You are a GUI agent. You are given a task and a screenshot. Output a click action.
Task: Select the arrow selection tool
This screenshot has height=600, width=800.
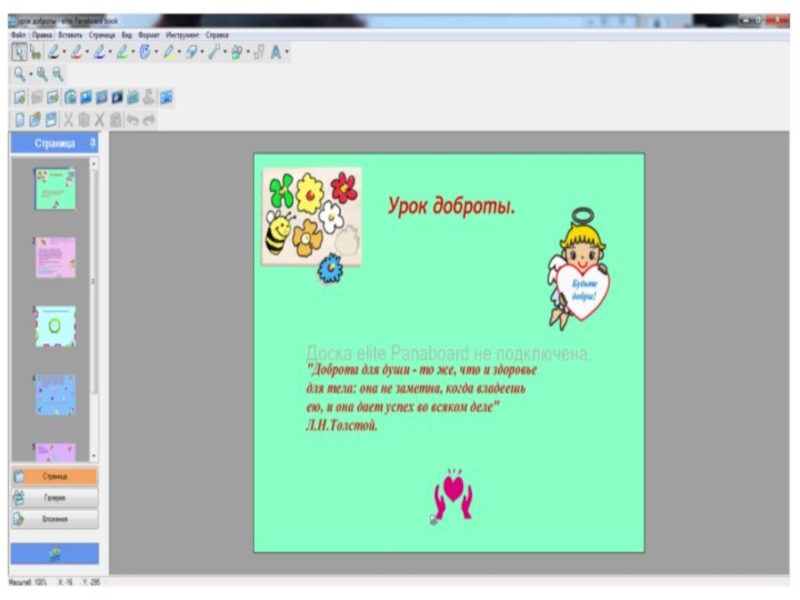[x=19, y=52]
